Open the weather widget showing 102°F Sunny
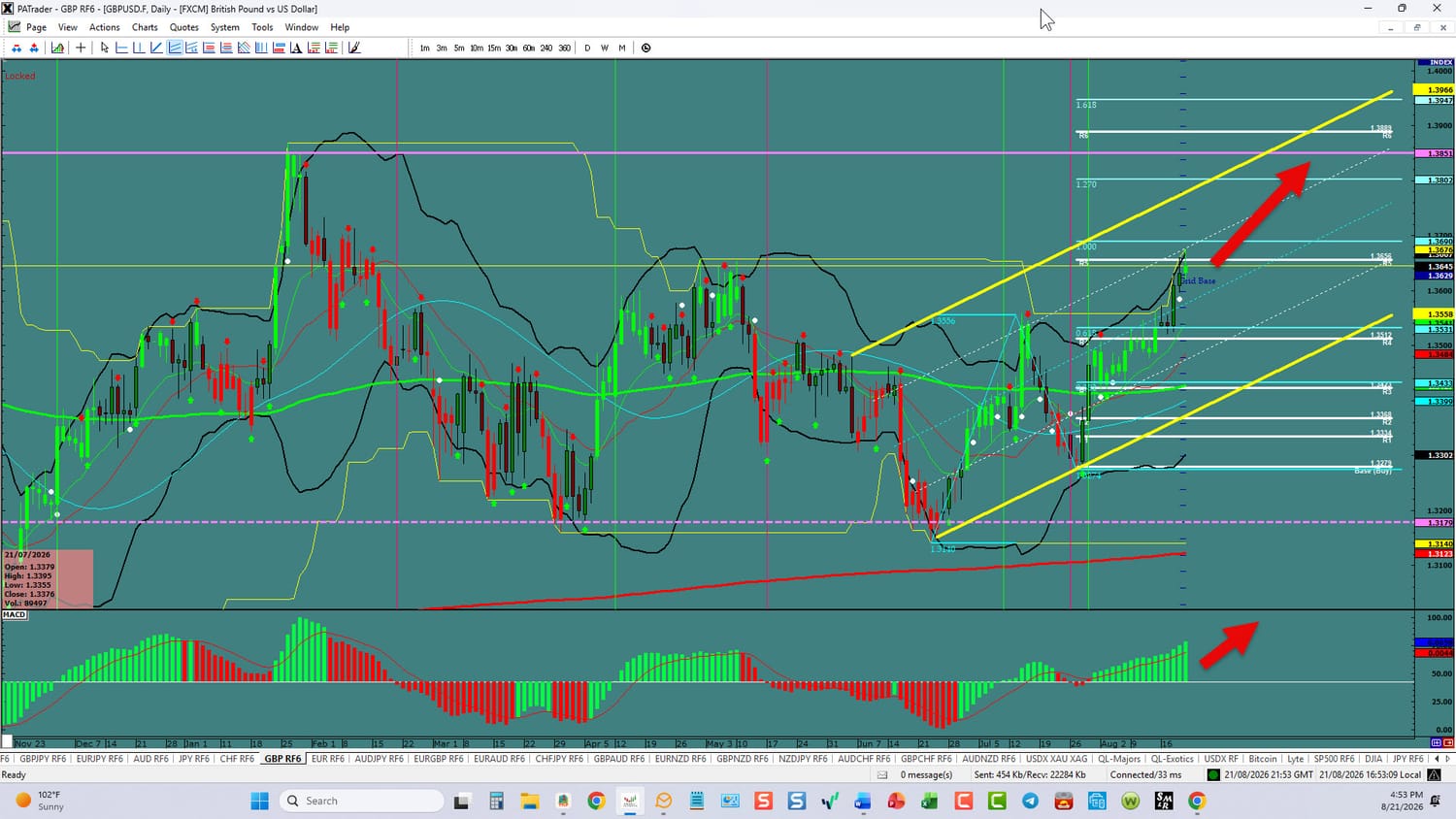Image resolution: width=1456 pixels, height=819 pixels. (x=41, y=801)
